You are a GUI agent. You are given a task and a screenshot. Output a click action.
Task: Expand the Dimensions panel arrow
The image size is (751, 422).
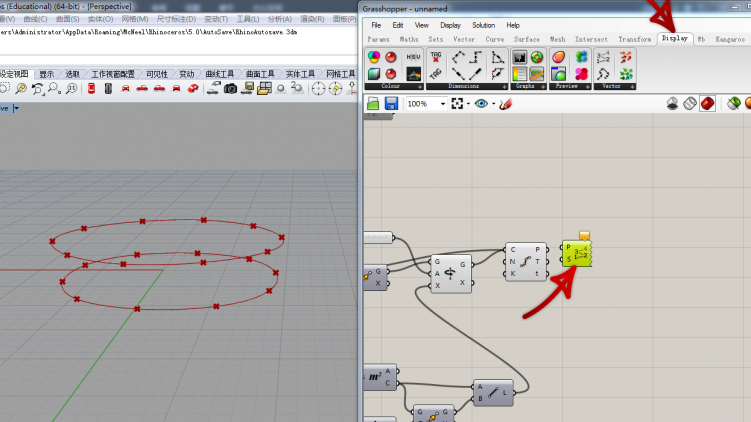pos(504,87)
